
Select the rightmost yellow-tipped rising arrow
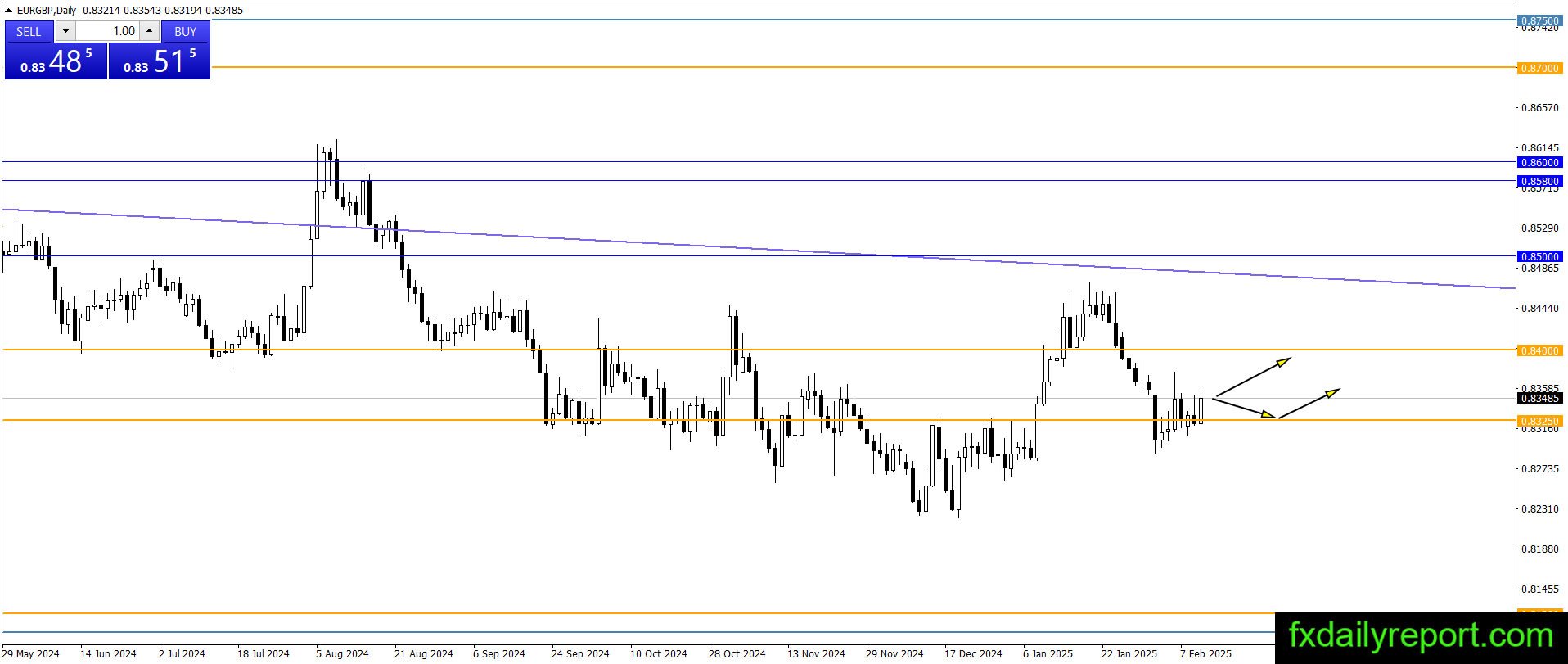1309,404
